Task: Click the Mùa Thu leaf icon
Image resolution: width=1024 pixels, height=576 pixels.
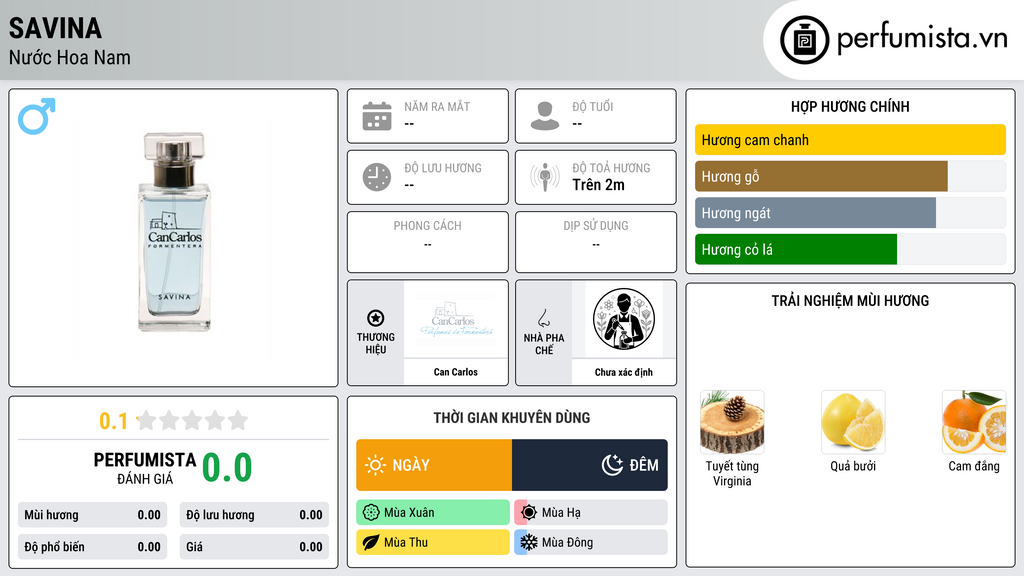Action: [371, 542]
